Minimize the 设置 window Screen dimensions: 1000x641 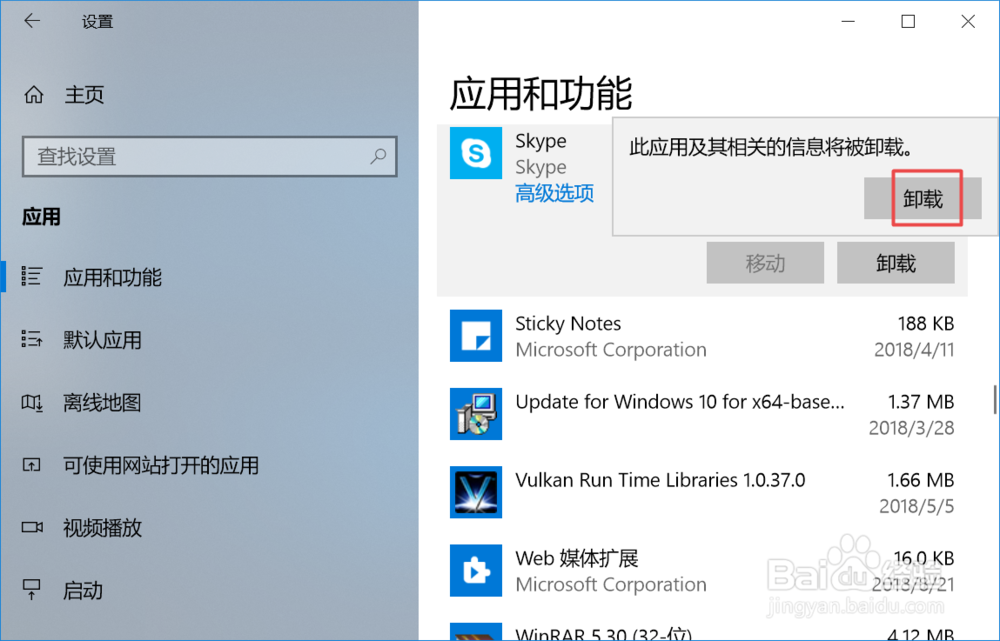pyautogui.click(x=848, y=22)
